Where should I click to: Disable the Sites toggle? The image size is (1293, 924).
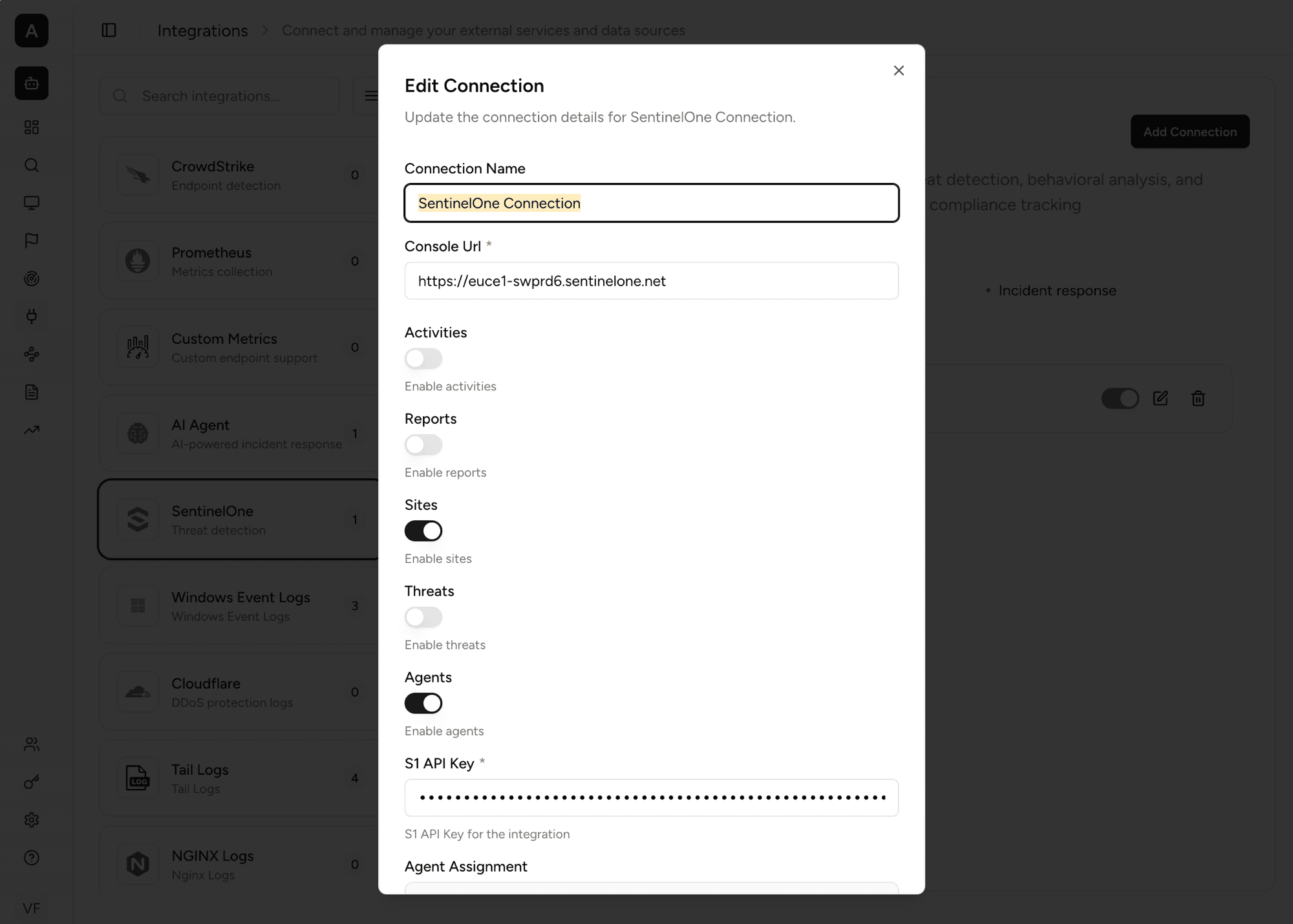(x=423, y=530)
